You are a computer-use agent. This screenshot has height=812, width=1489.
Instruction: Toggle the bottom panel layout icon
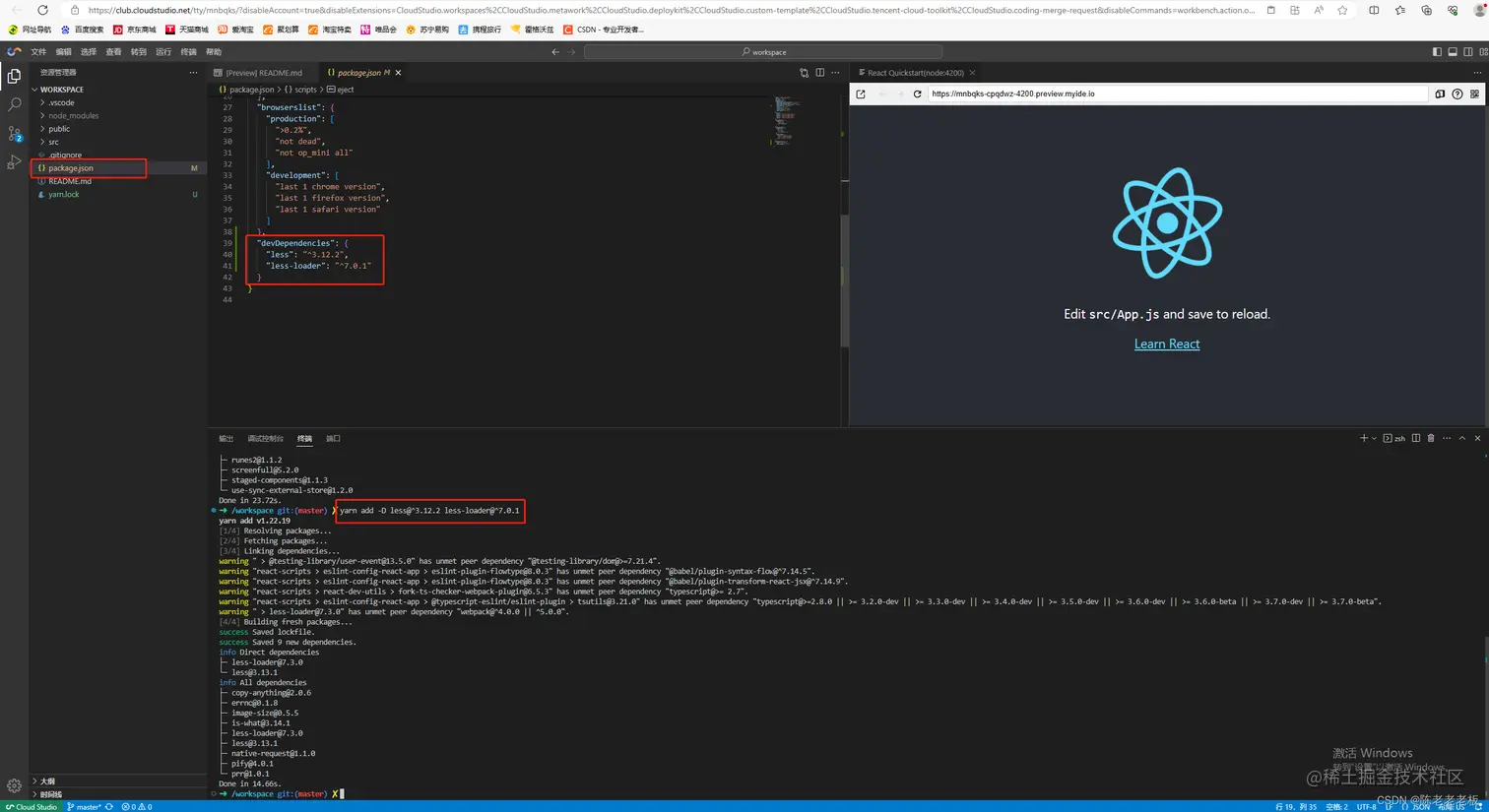tap(1453, 51)
